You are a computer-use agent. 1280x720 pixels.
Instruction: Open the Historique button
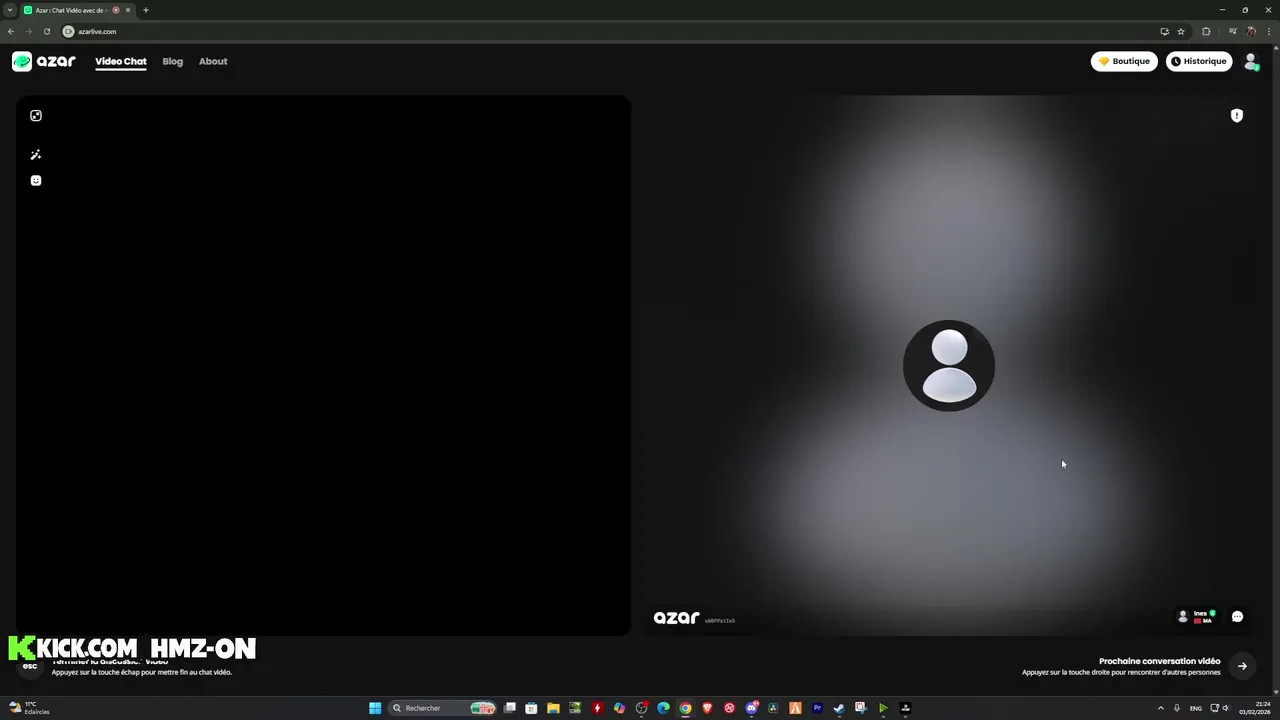click(1199, 61)
